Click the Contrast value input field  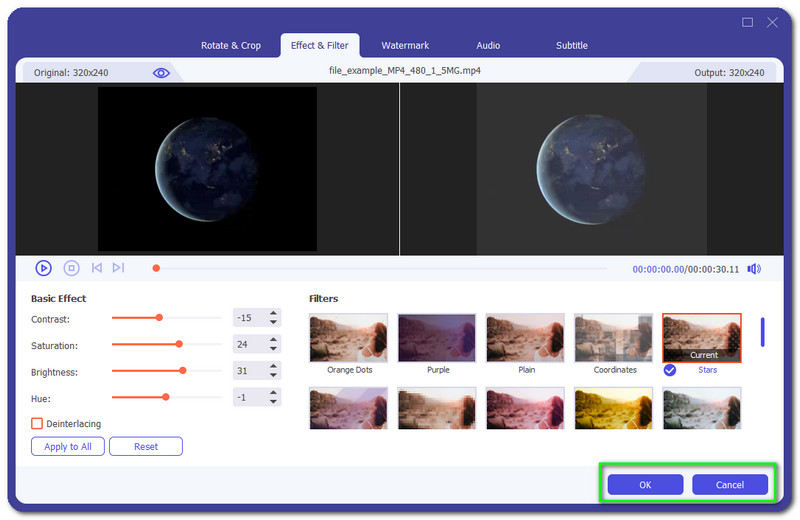tap(248, 318)
